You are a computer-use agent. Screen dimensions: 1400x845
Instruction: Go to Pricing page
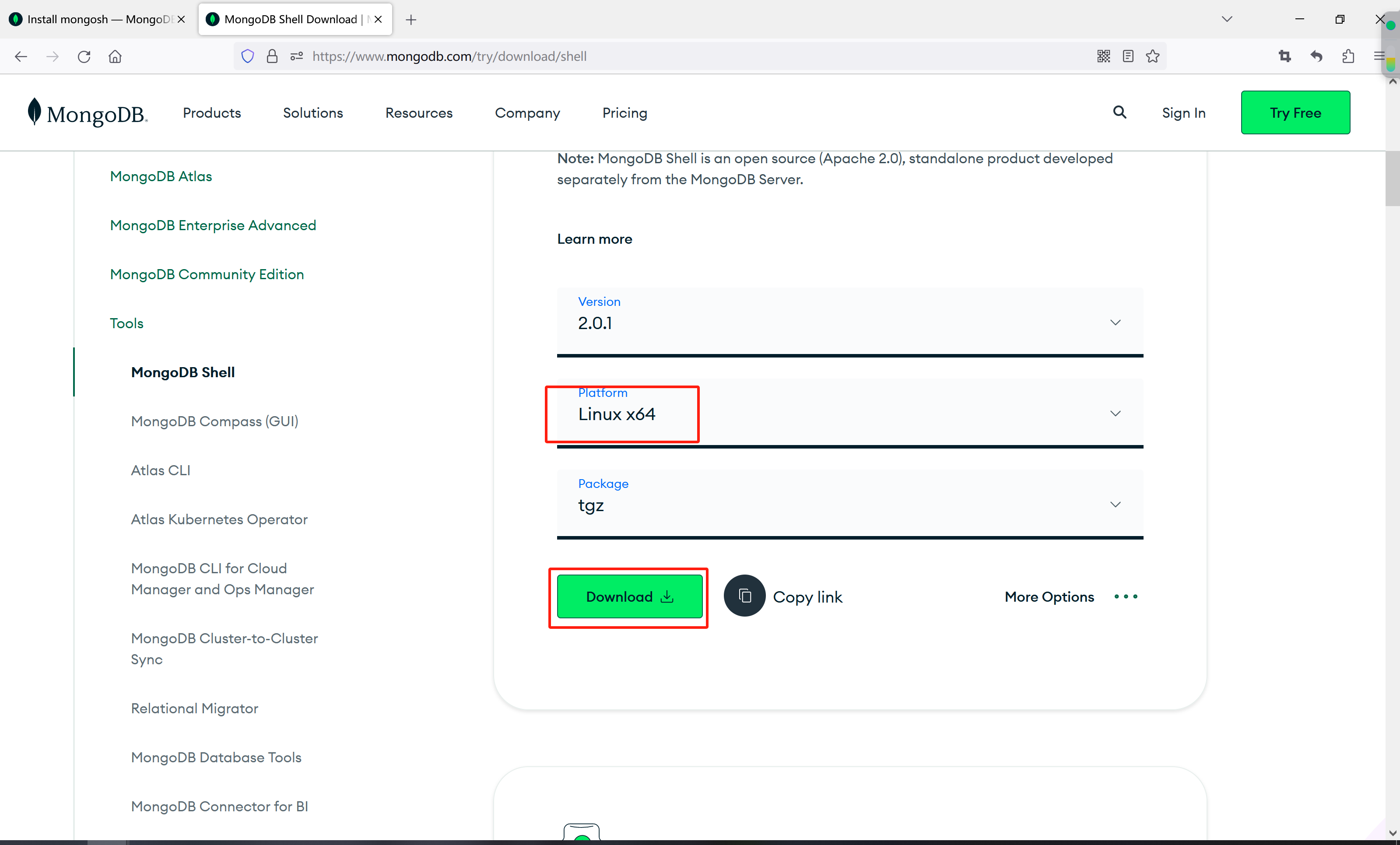[x=625, y=113]
